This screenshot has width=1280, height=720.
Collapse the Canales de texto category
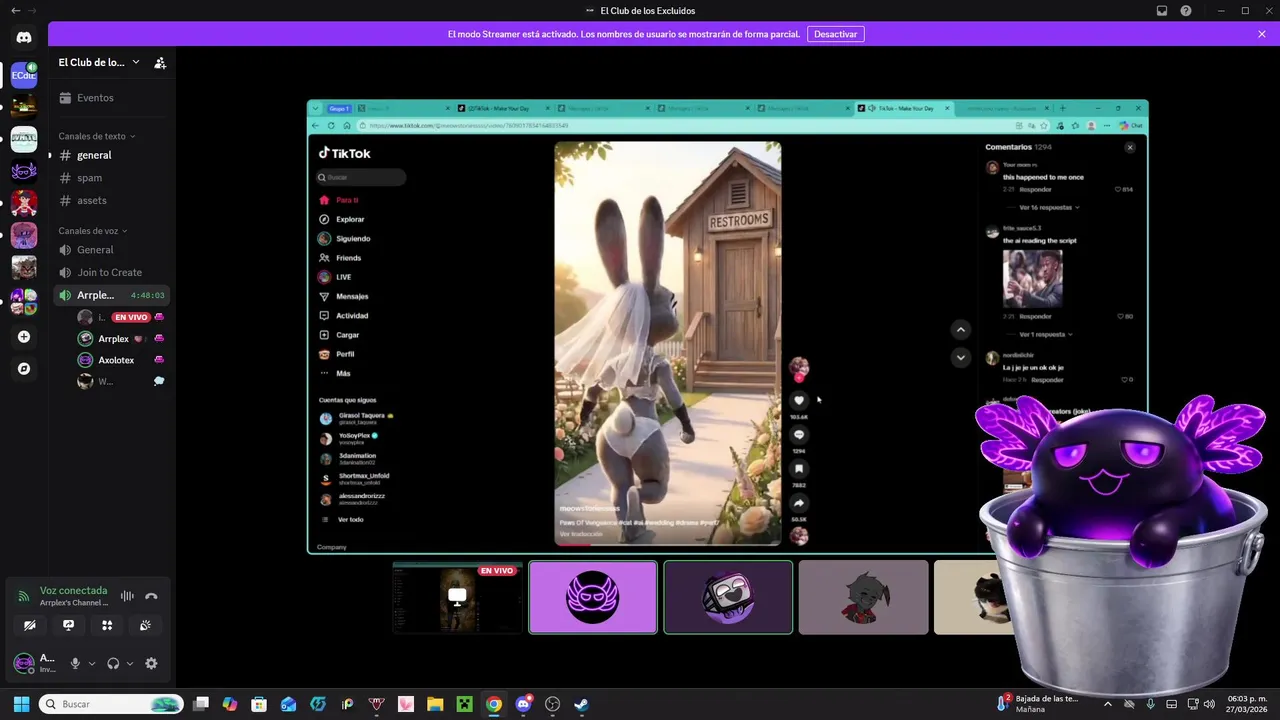tap(97, 136)
